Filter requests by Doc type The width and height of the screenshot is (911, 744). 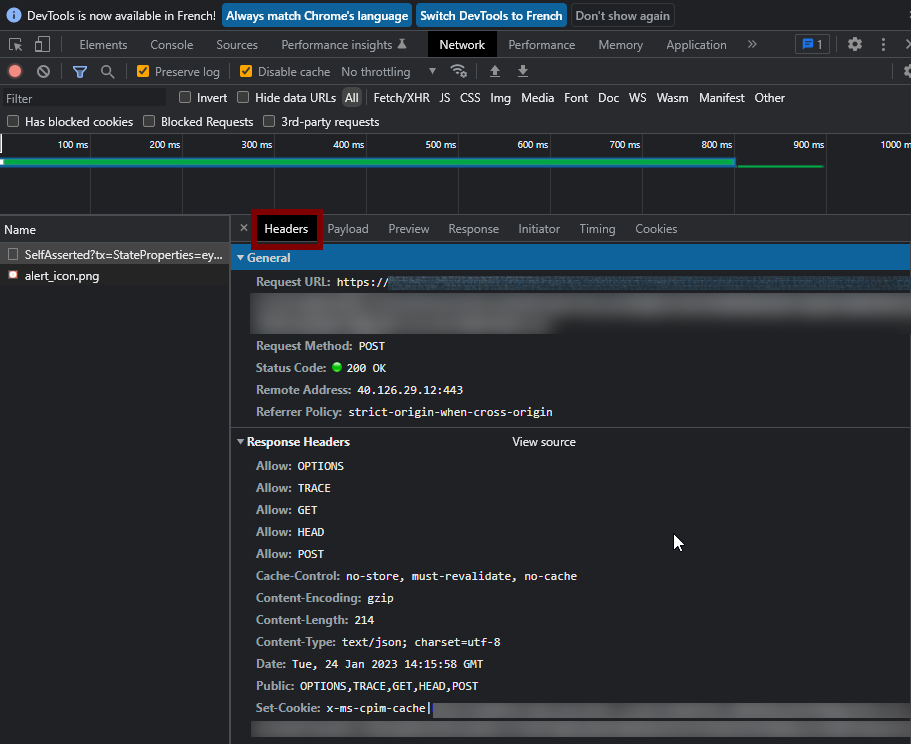click(x=608, y=98)
